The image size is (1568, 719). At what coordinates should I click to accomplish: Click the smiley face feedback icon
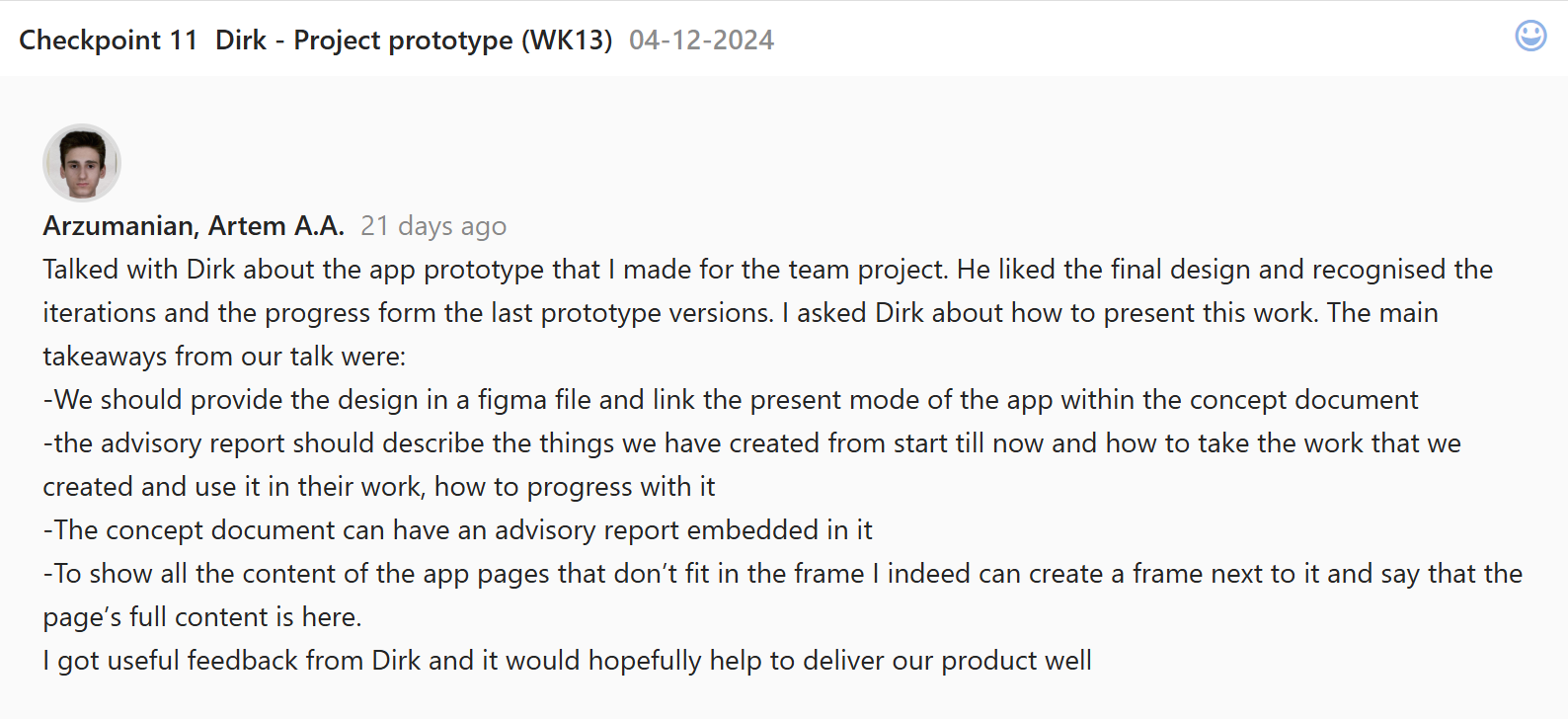pyautogui.click(x=1530, y=37)
